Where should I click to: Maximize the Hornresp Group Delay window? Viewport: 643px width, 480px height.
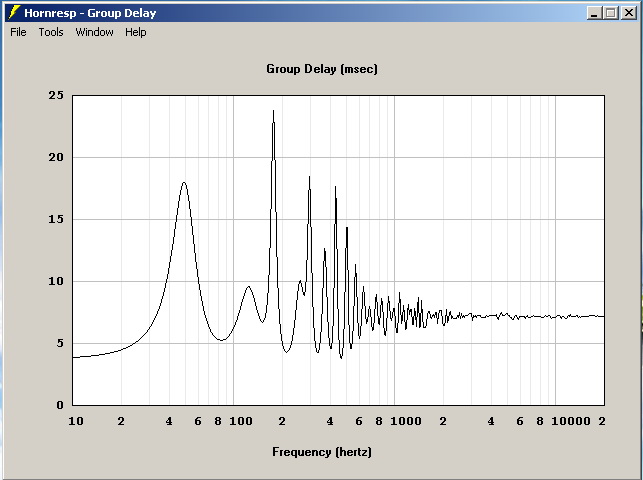[611, 13]
